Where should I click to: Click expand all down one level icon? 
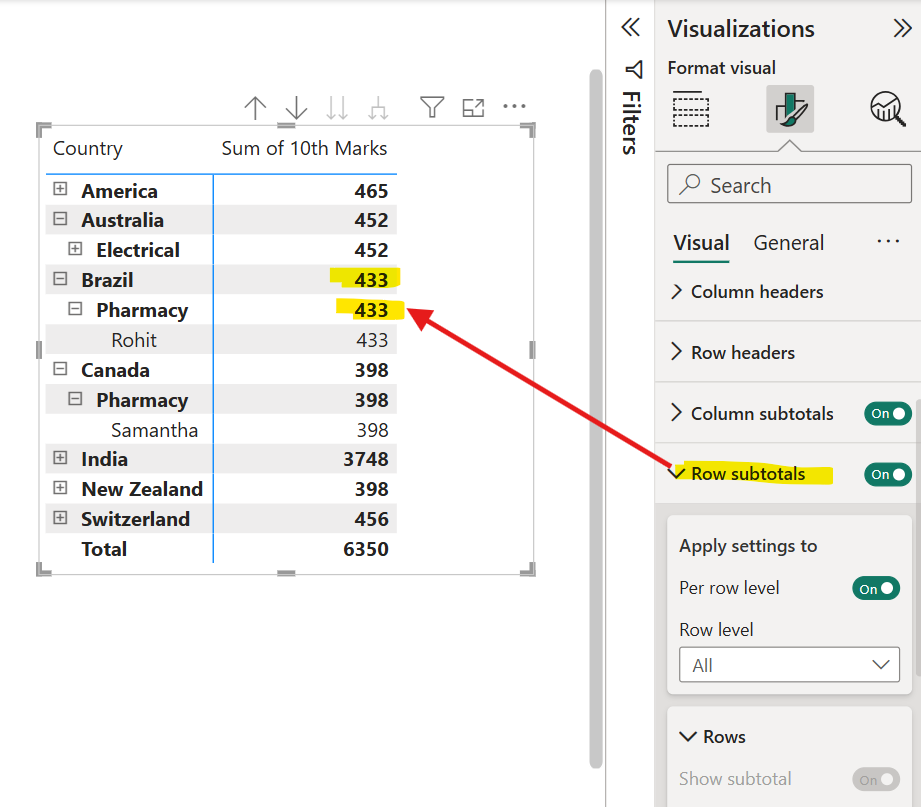378,108
